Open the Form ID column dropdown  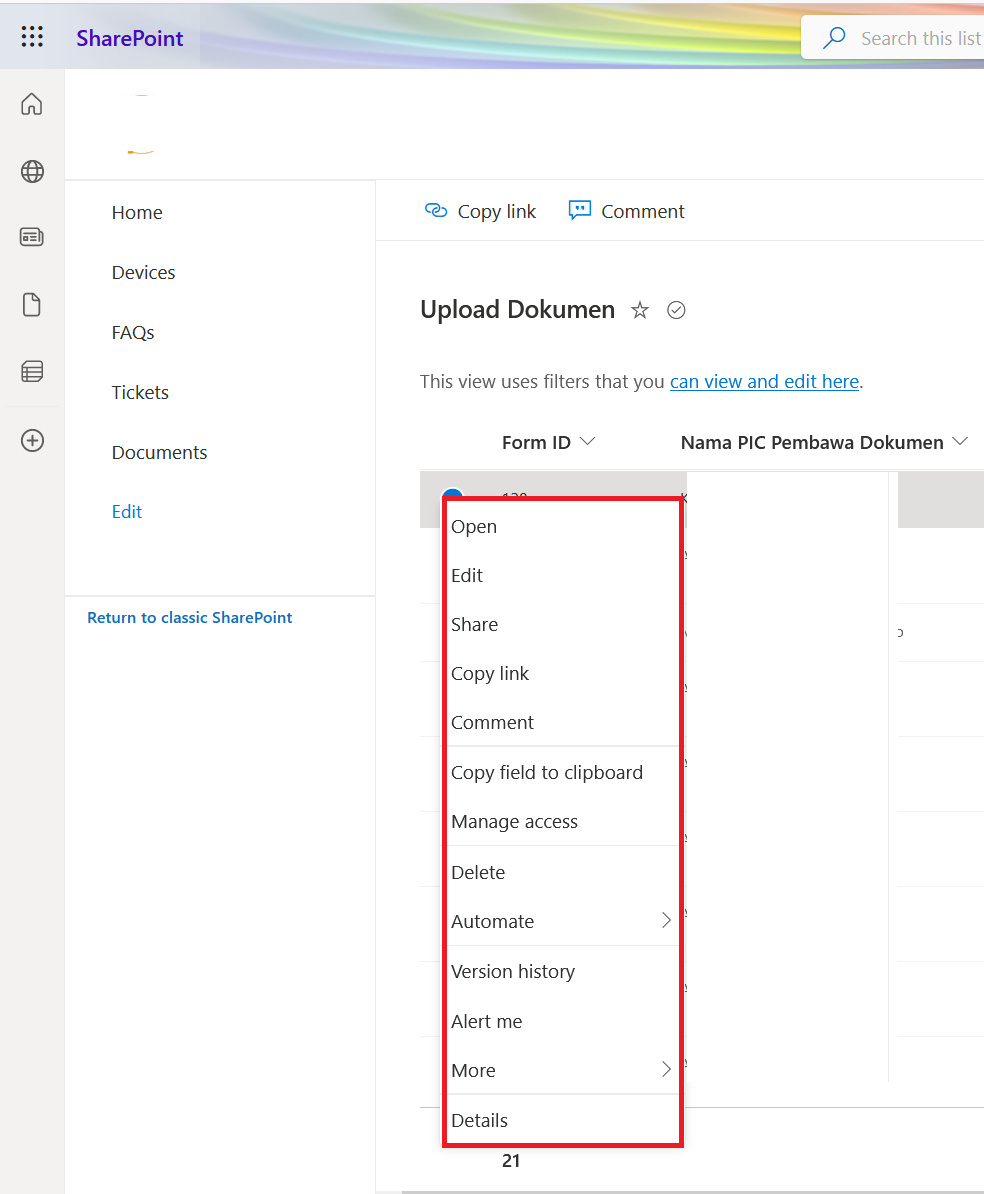(588, 441)
